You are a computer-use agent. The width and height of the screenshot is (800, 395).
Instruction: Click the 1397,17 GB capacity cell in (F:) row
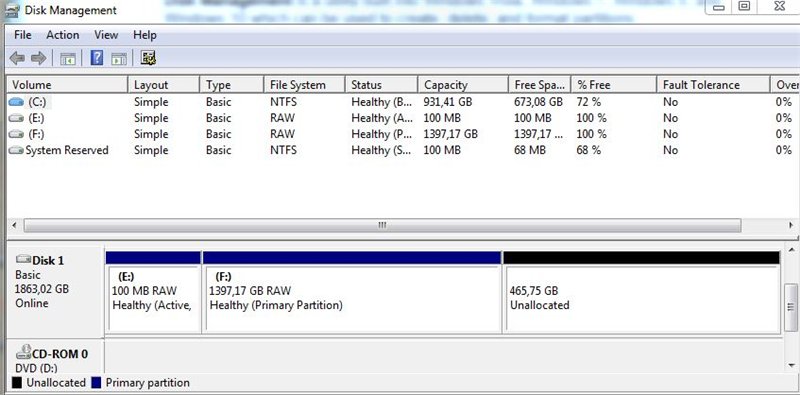(x=451, y=134)
